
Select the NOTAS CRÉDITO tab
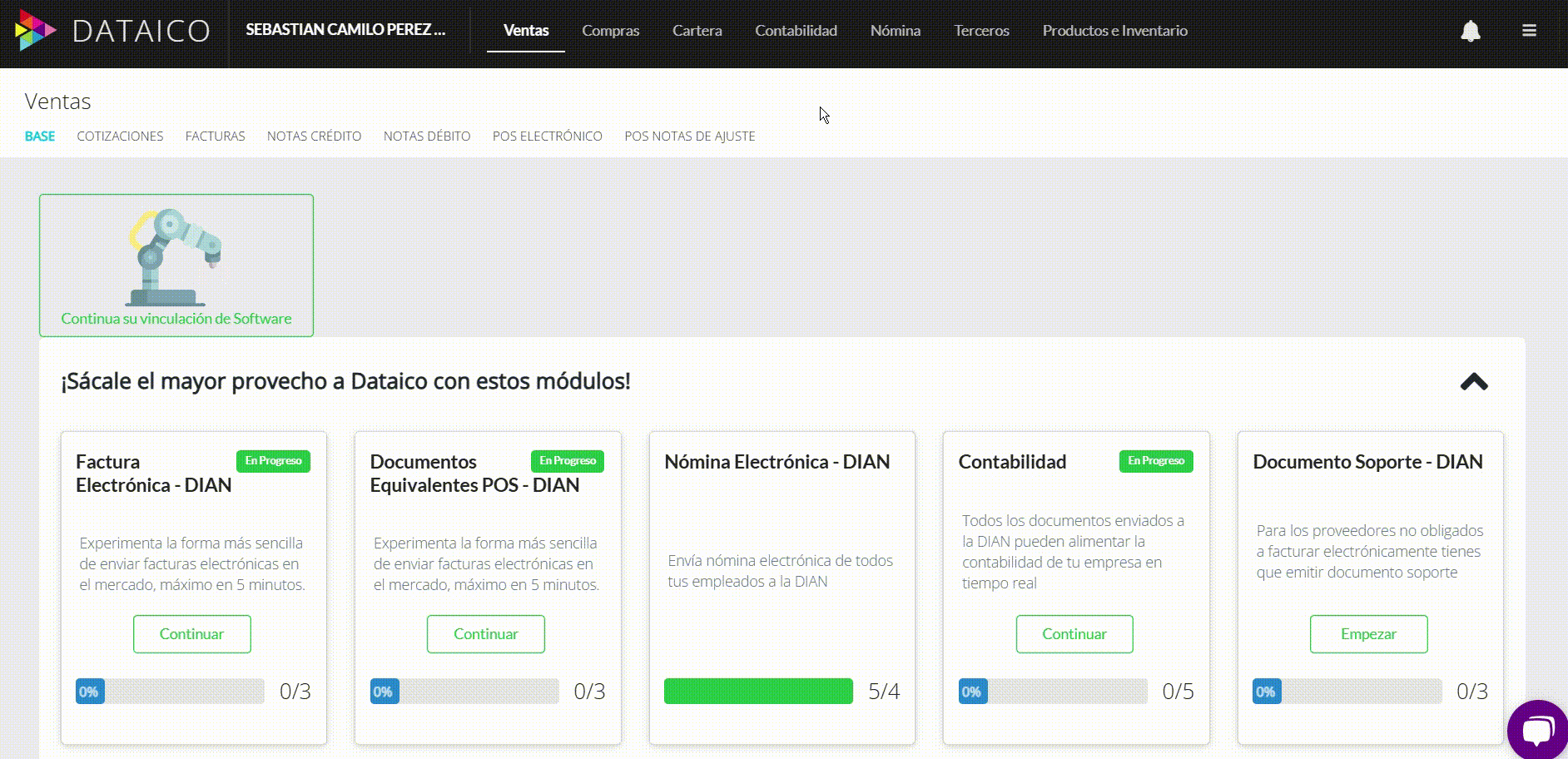pos(314,136)
